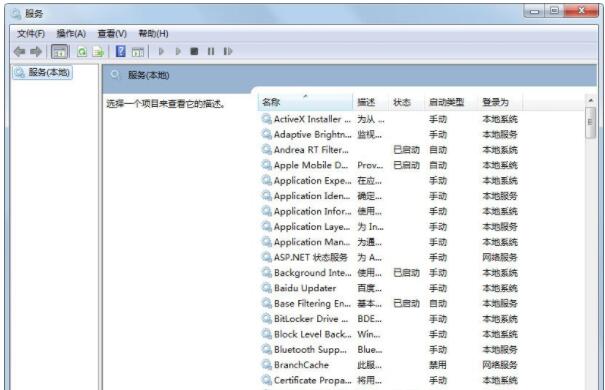Click the Start Service play icon
Viewport: 605px width, 390px height.
click(x=161, y=51)
